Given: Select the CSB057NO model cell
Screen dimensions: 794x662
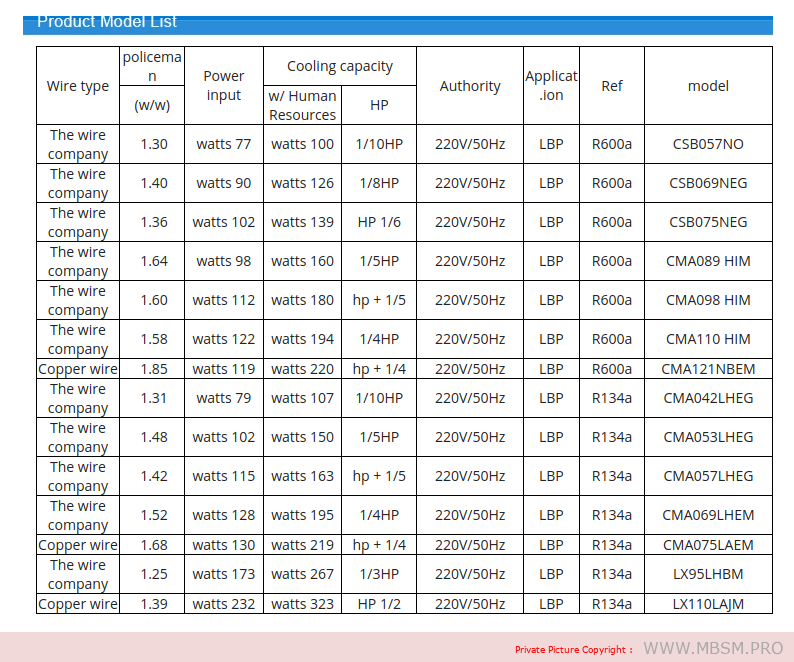Looking at the screenshot, I should [708, 144].
